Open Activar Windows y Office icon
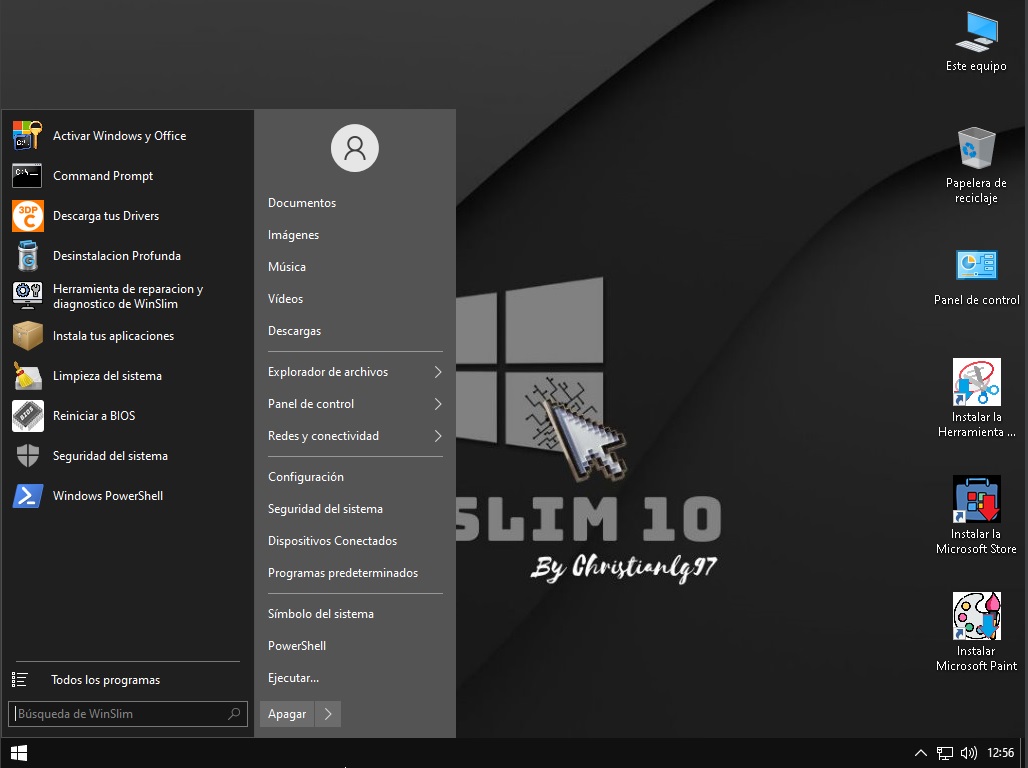The image size is (1028, 768). [28, 136]
